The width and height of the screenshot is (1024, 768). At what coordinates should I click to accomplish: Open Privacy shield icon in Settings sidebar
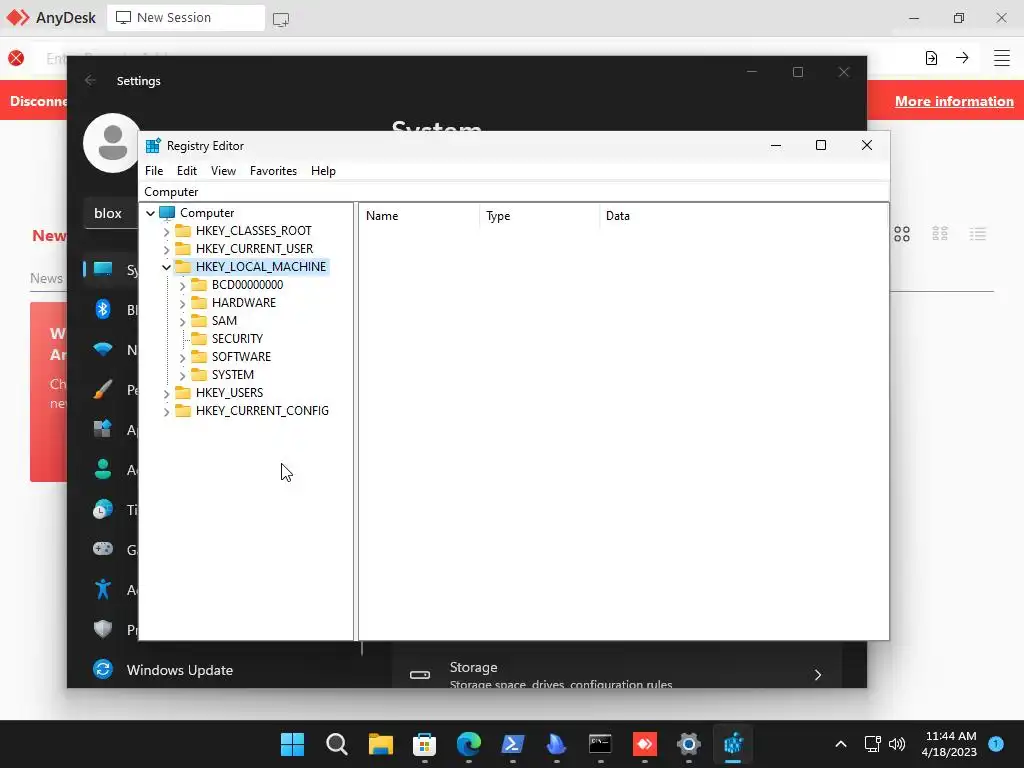[x=103, y=629]
